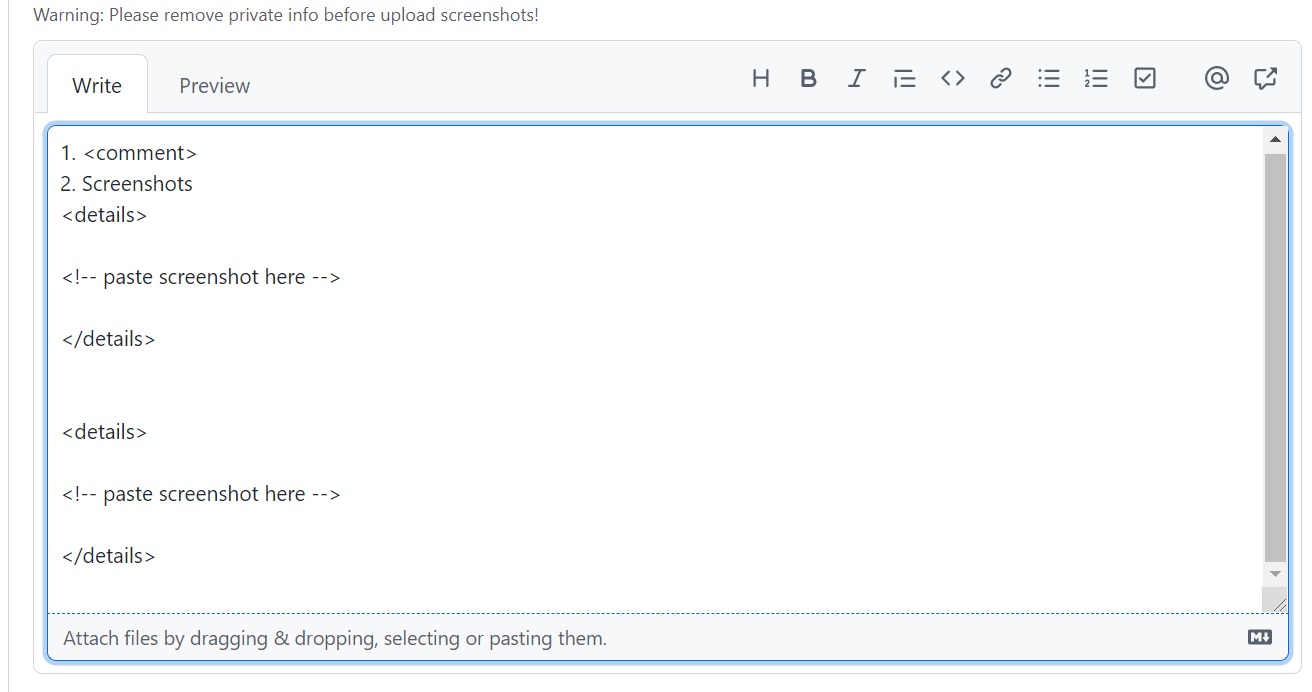Click the scrollbar up arrow
Viewport: 1312px width, 692px height.
point(1275,138)
